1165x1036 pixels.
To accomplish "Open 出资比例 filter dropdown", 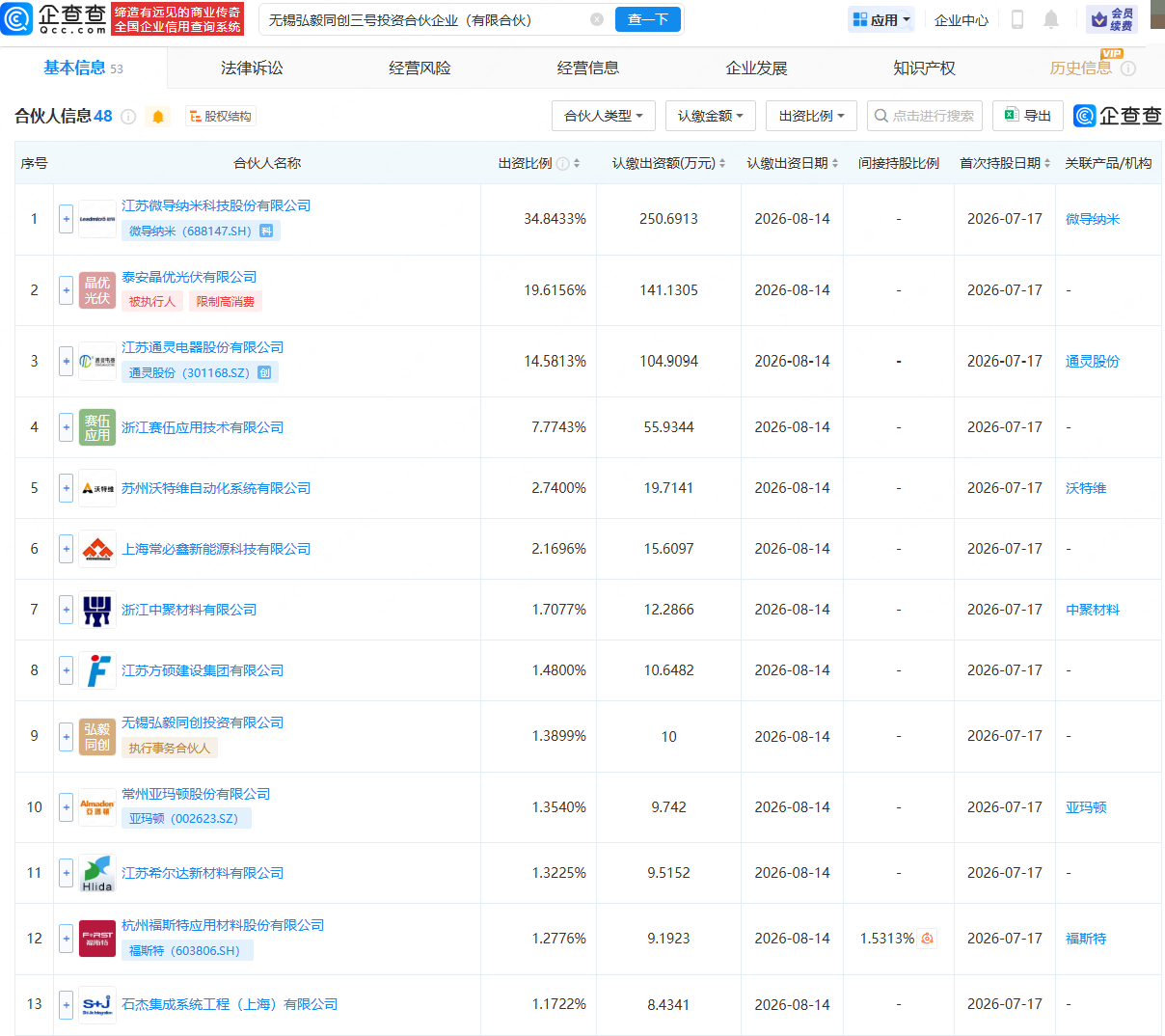I will click(812, 116).
